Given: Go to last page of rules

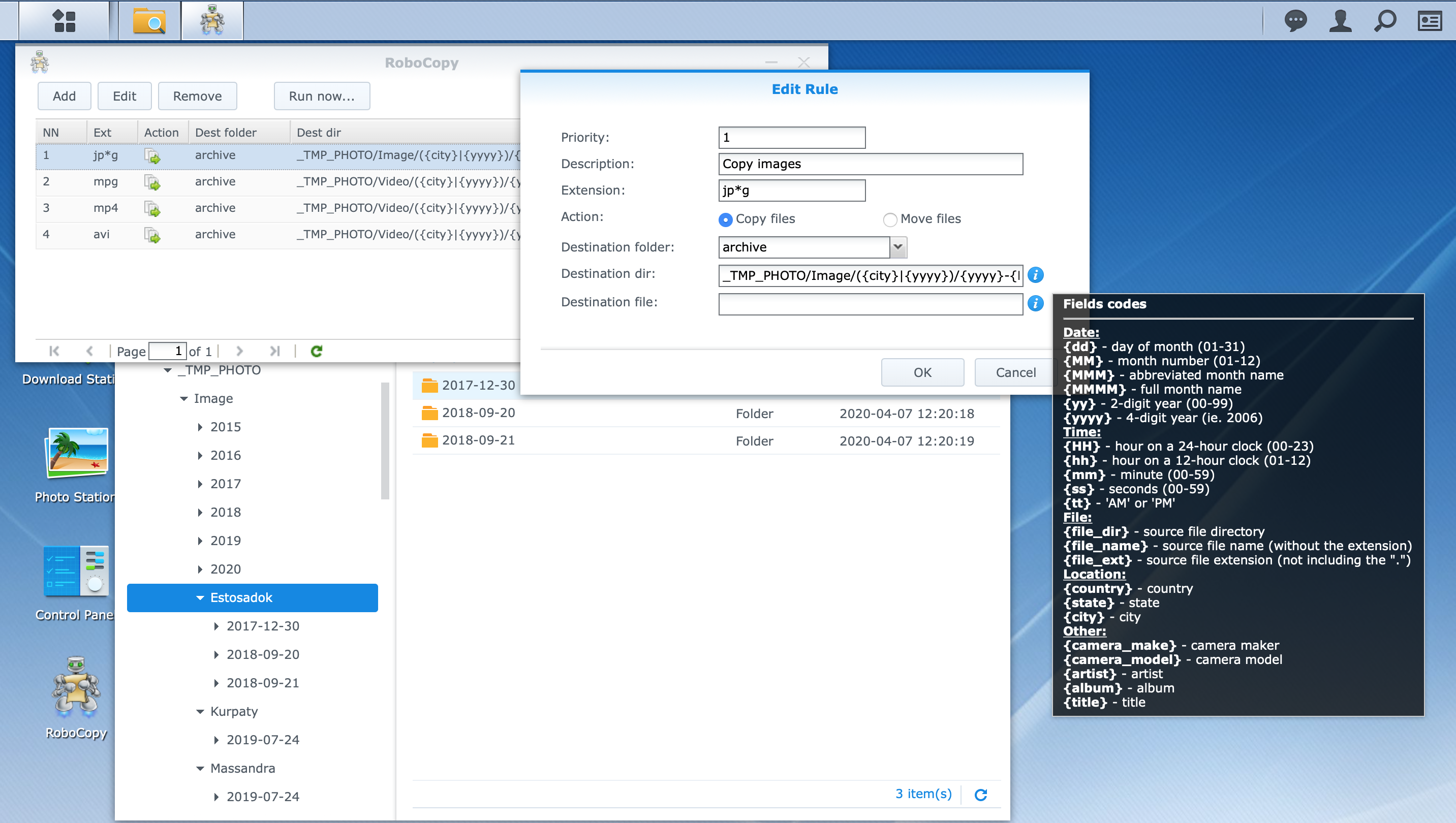Looking at the screenshot, I should pyautogui.click(x=275, y=351).
